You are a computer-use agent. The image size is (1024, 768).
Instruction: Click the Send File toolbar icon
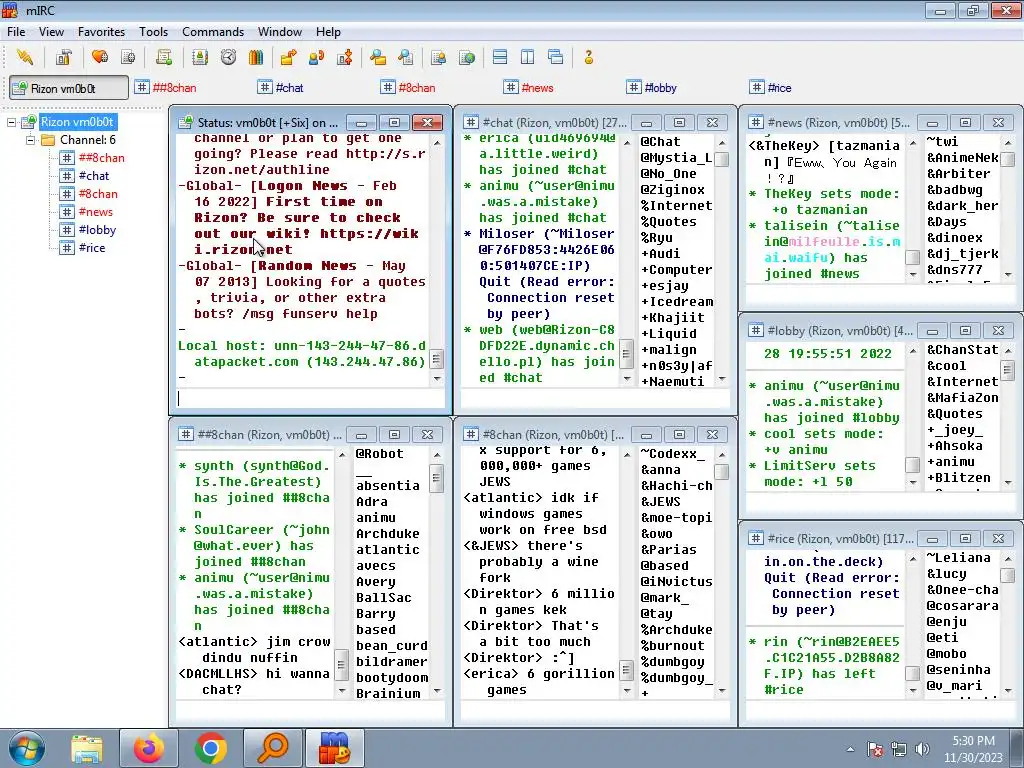(288, 57)
